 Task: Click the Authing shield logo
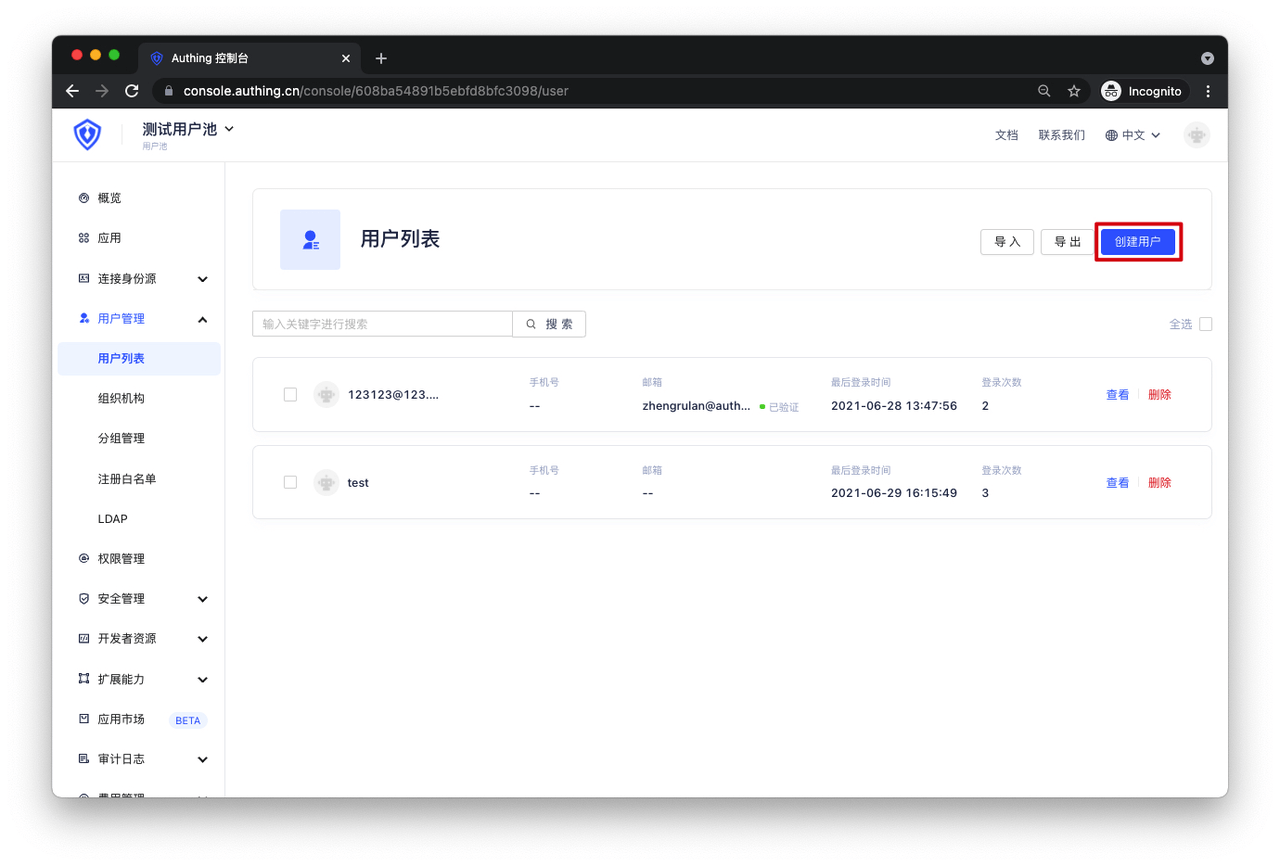tap(88, 134)
